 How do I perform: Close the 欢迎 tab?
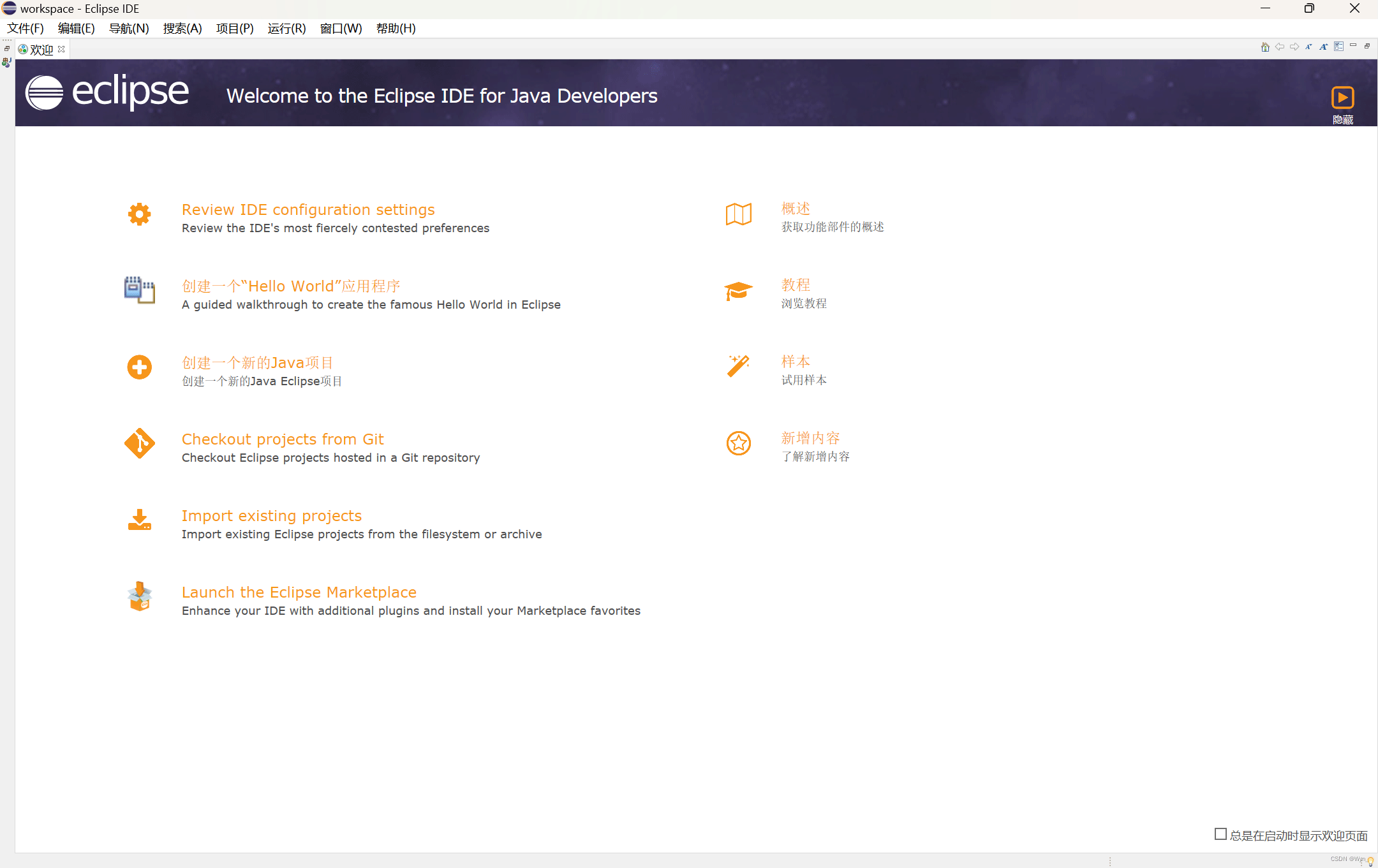click(61, 49)
